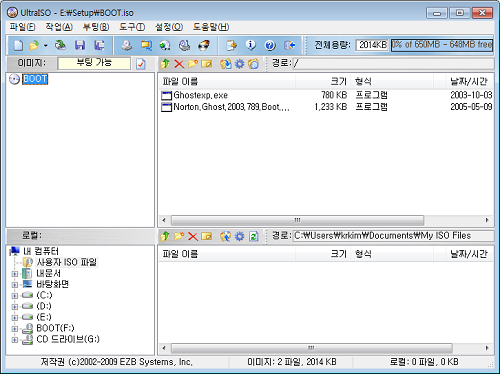500x374 pixels.
Task: Click the Rename icon in the image pane toolbar
Action: pos(207,64)
